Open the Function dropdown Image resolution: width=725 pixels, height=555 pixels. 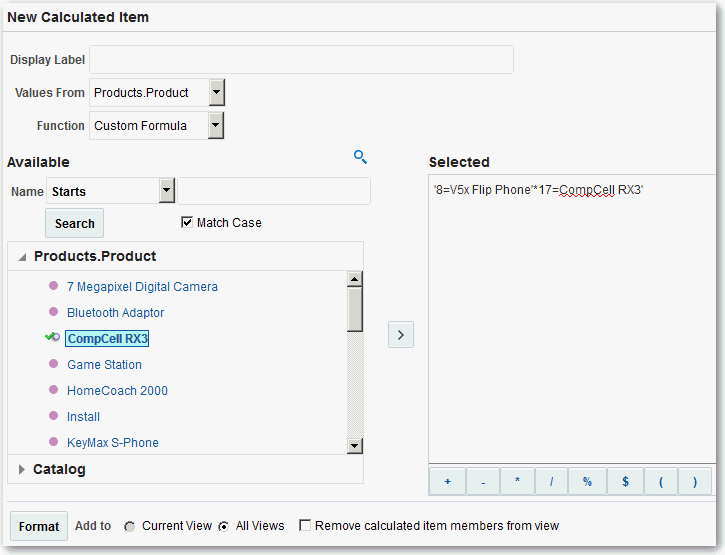pyautogui.click(x=216, y=126)
